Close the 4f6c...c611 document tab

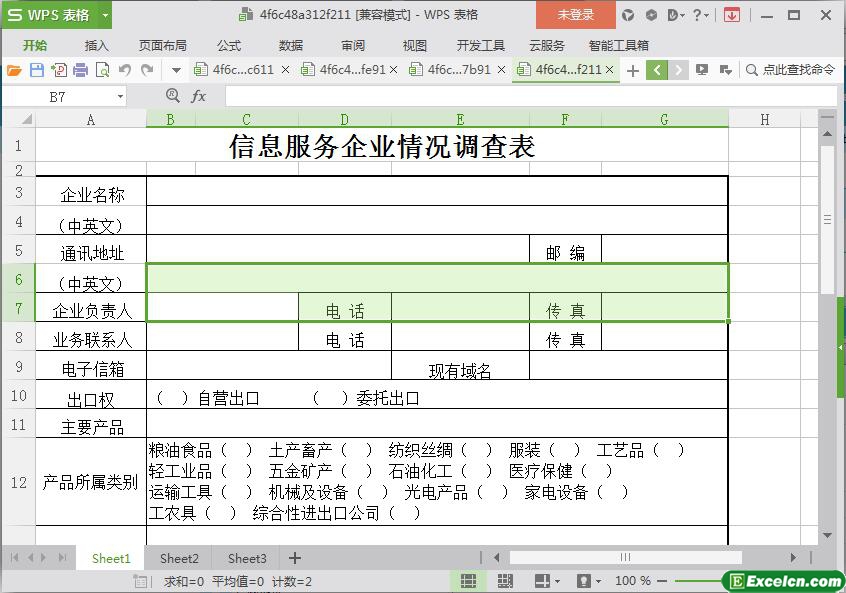click(286, 70)
